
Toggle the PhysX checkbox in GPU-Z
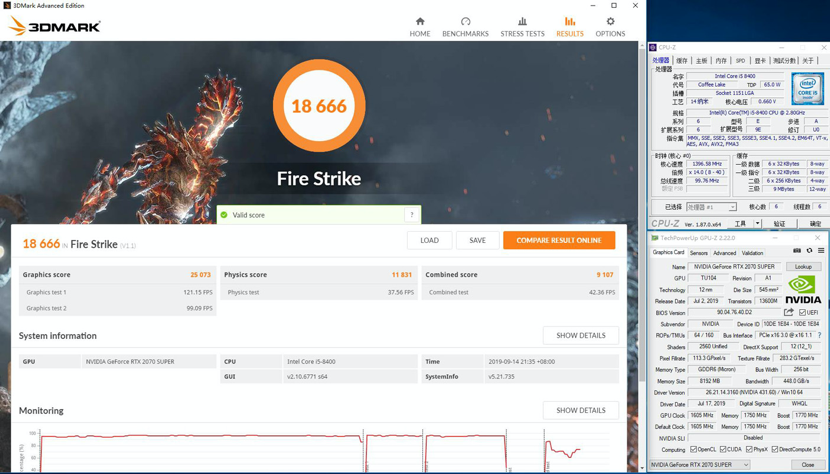tap(749, 450)
